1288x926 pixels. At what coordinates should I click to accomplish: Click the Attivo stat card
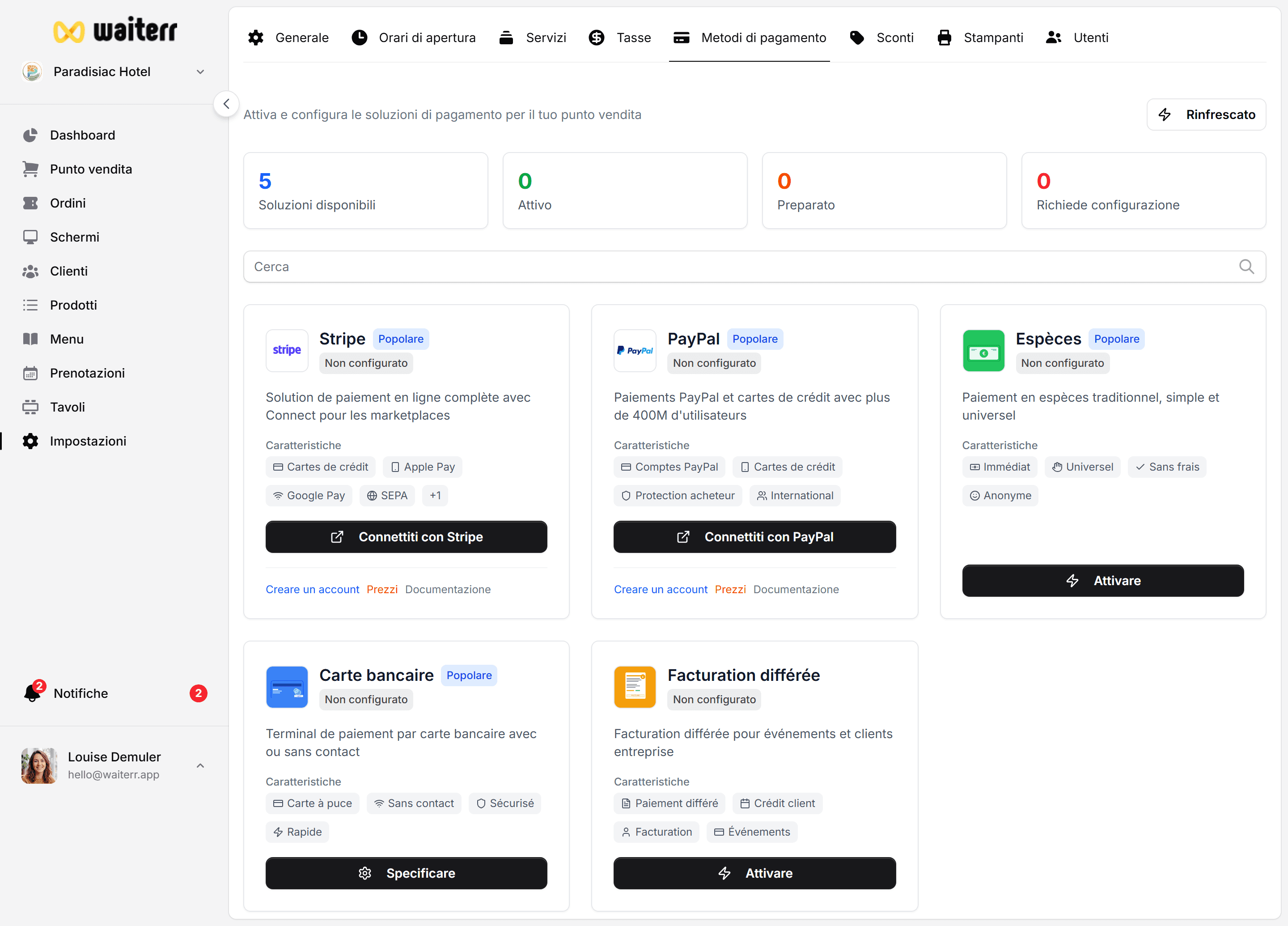pos(625,191)
